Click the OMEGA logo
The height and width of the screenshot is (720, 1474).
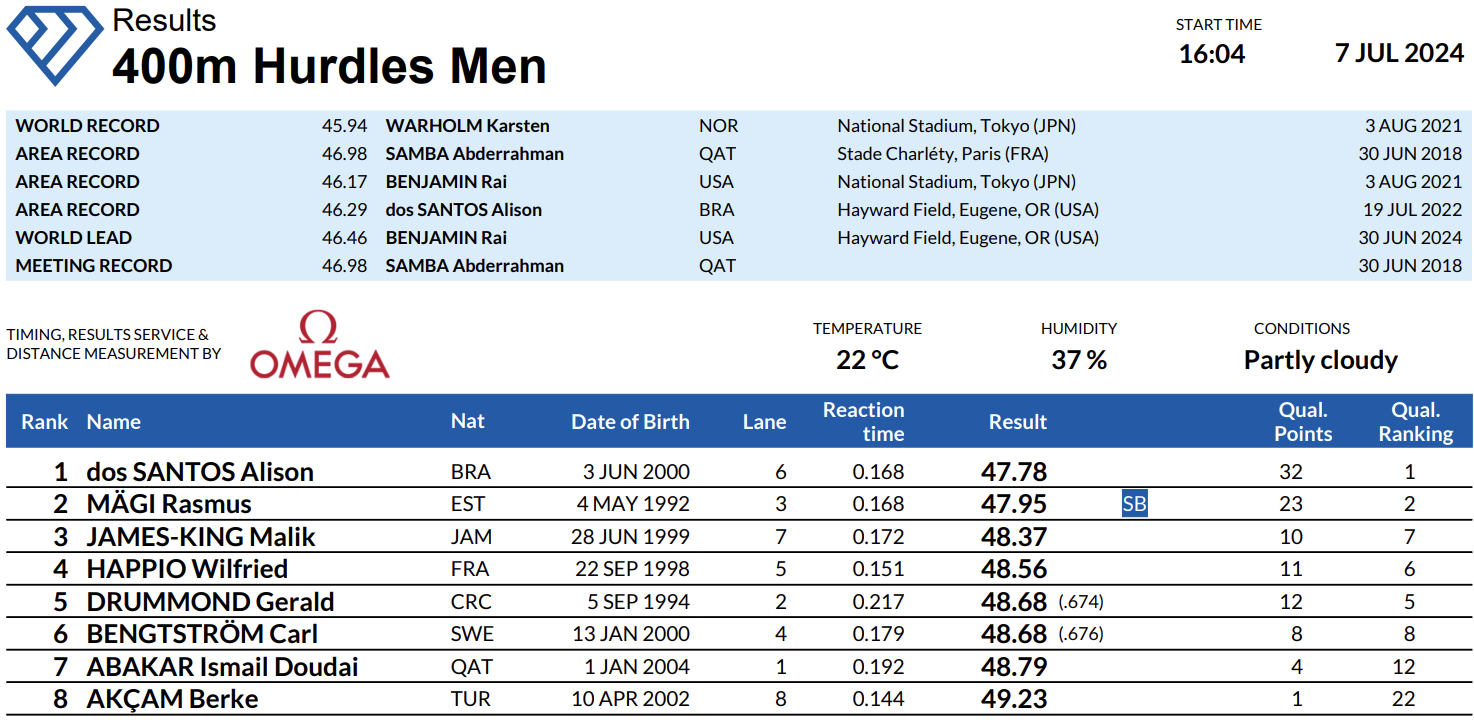click(319, 346)
